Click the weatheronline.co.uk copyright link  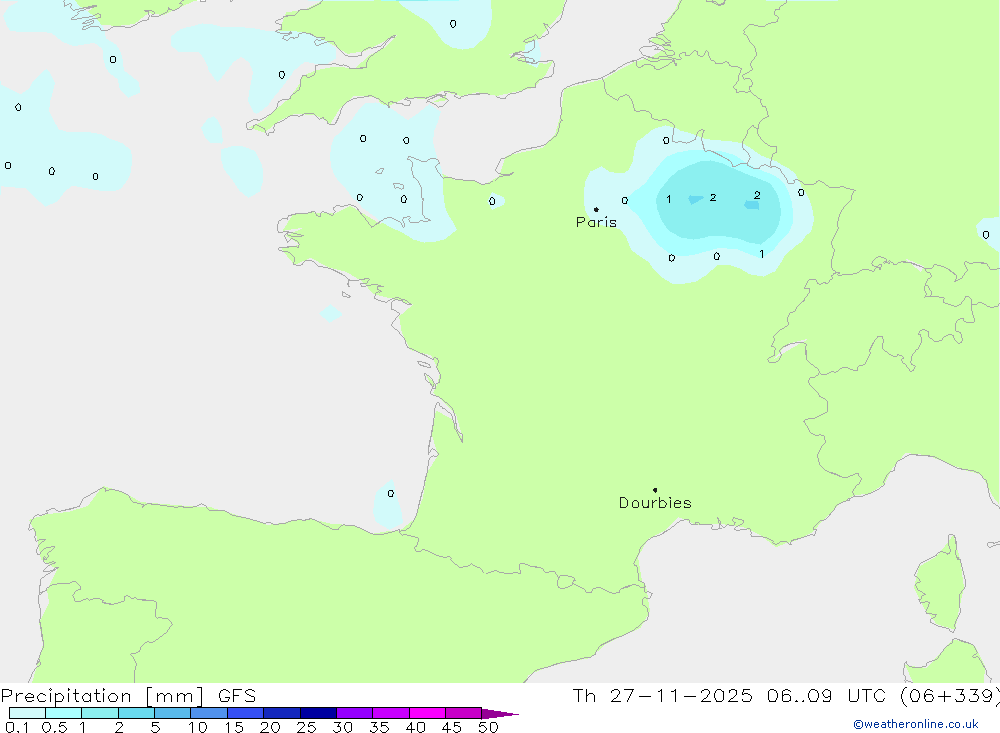916,724
